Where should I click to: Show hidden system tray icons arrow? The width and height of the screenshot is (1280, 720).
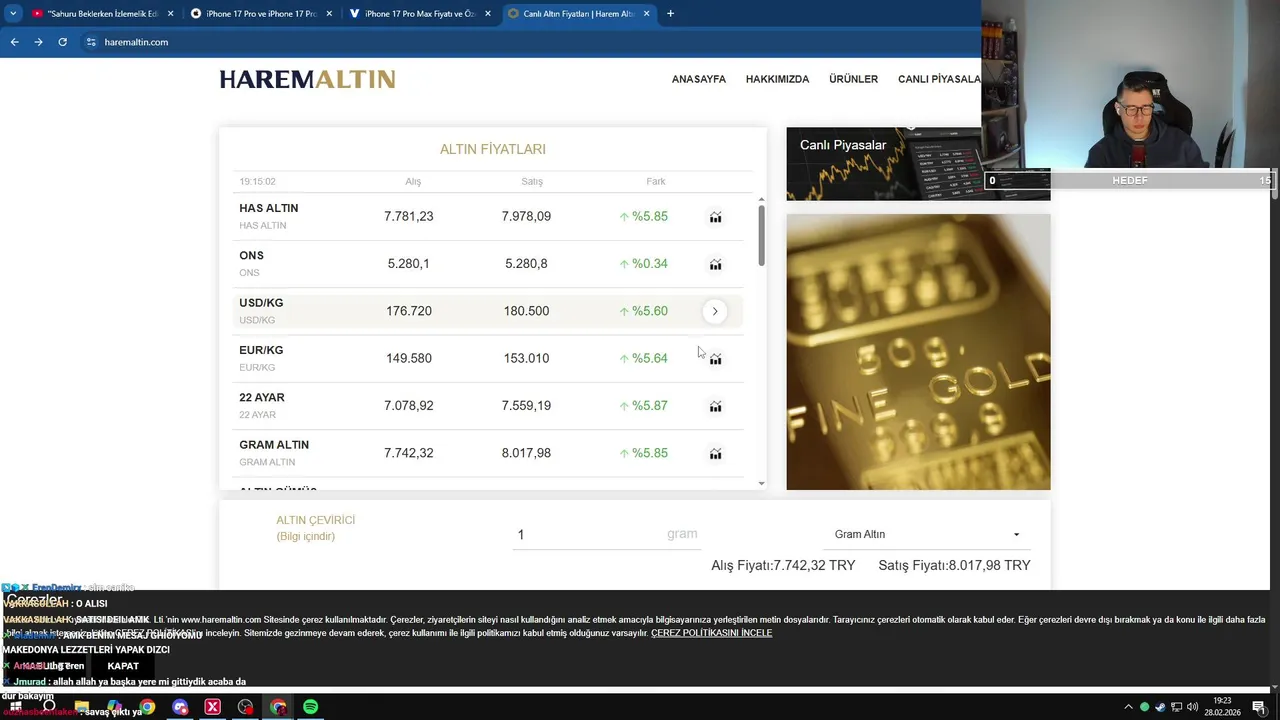tap(1128, 707)
